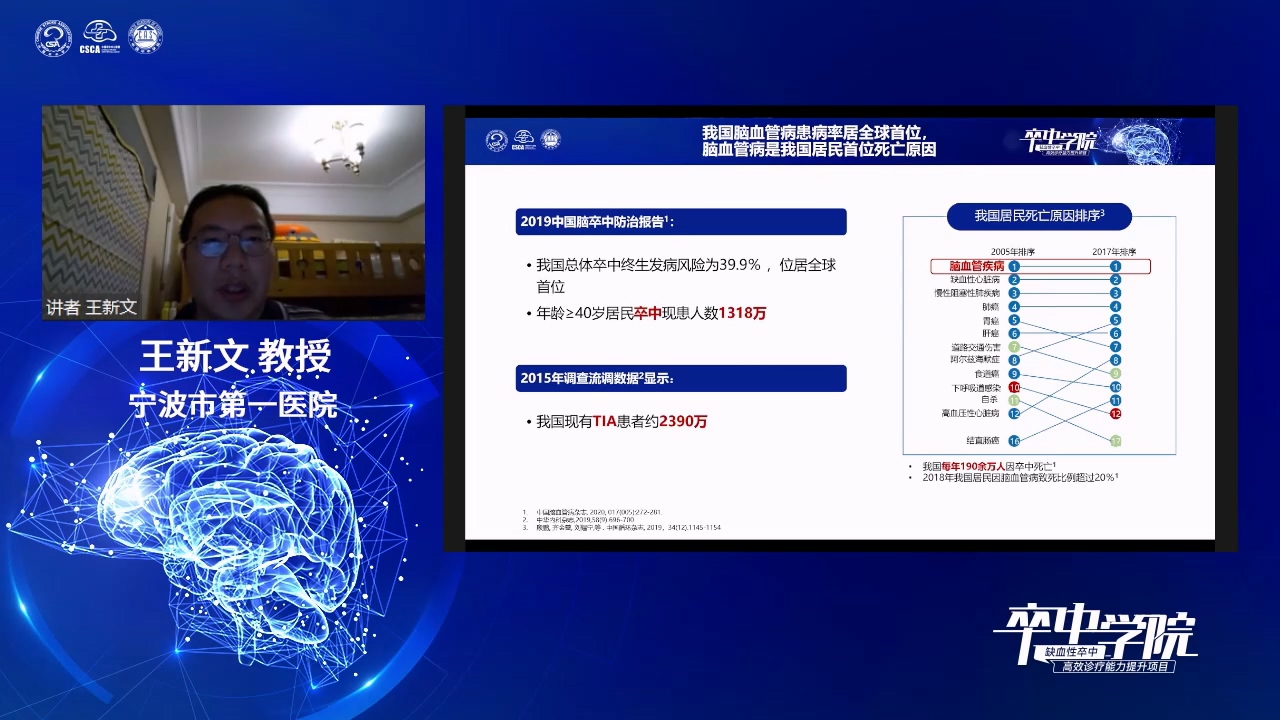Click the 讲者 王新文 name caption
This screenshot has height=720, width=1280.
click(91, 308)
